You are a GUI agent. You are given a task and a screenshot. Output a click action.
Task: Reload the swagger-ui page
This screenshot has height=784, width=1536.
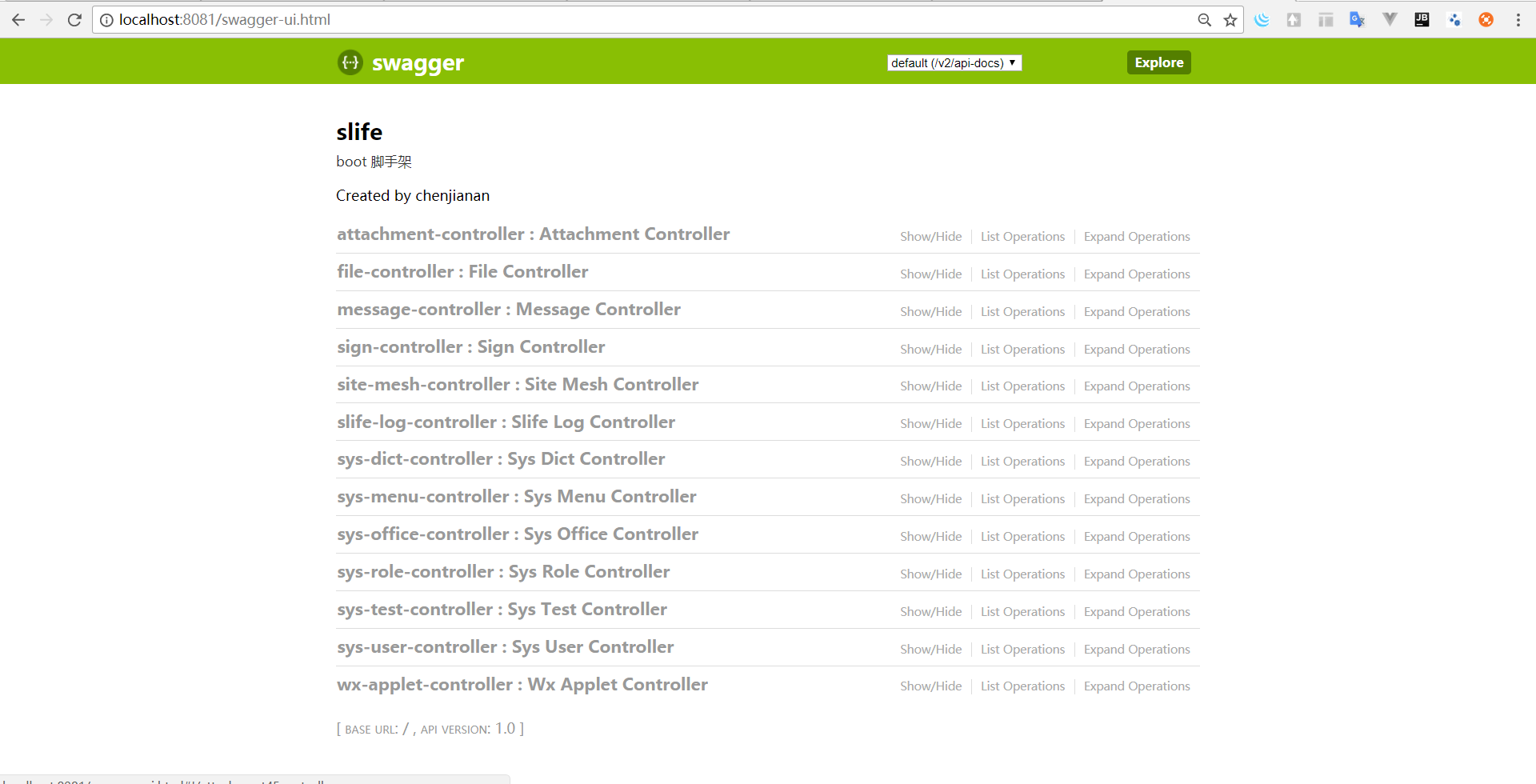74,20
